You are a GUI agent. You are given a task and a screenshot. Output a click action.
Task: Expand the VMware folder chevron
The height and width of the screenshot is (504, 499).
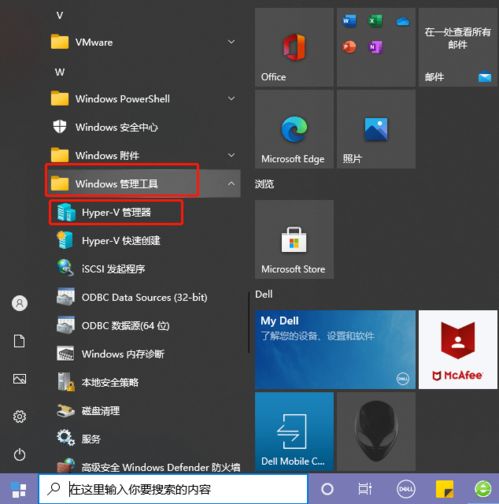[x=231, y=42]
